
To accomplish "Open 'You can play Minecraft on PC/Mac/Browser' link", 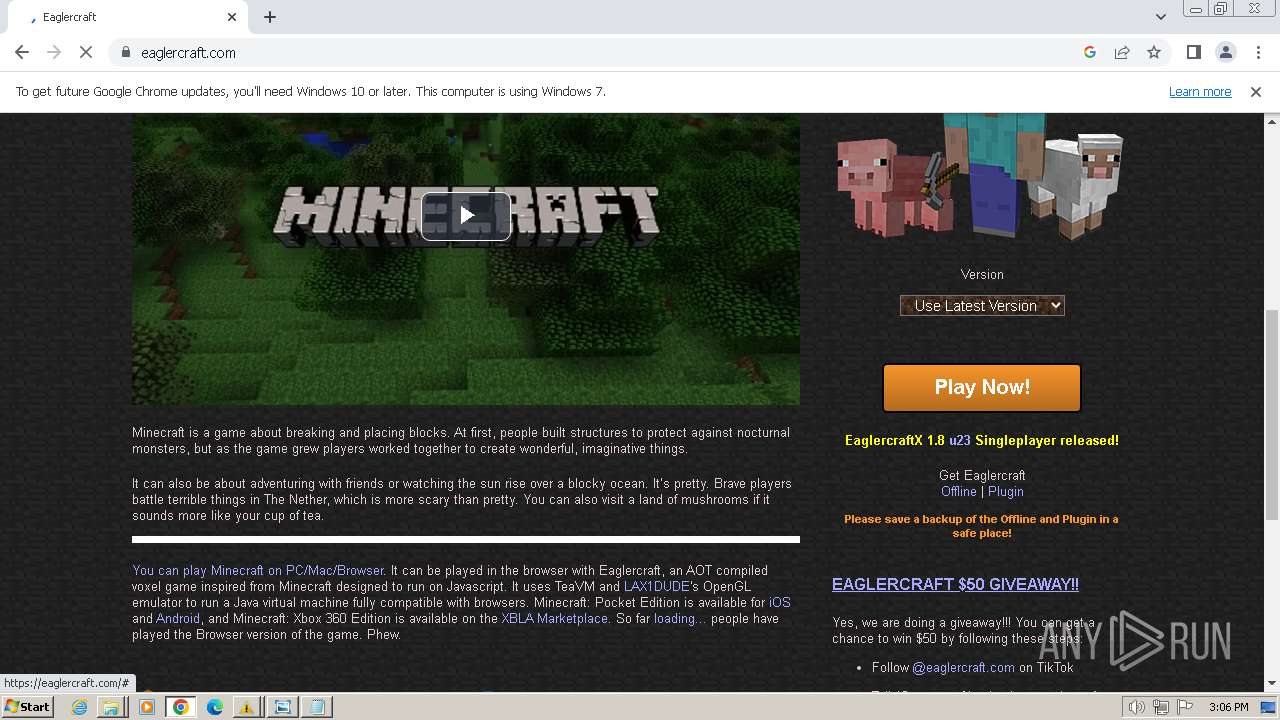I will point(258,570).
